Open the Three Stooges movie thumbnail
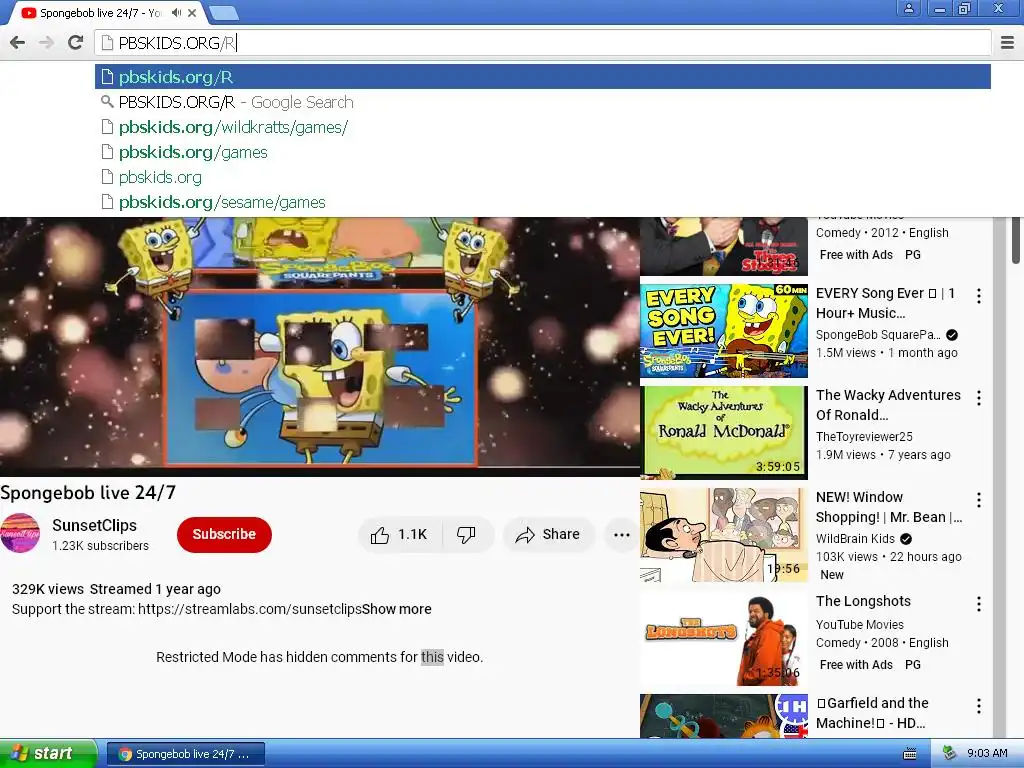The height and width of the screenshot is (768, 1024). click(724, 246)
